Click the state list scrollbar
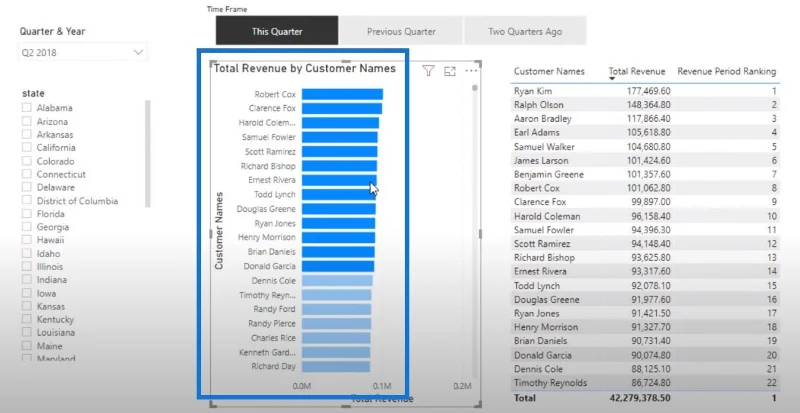The width and height of the screenshot is (800, 413). 148,153
